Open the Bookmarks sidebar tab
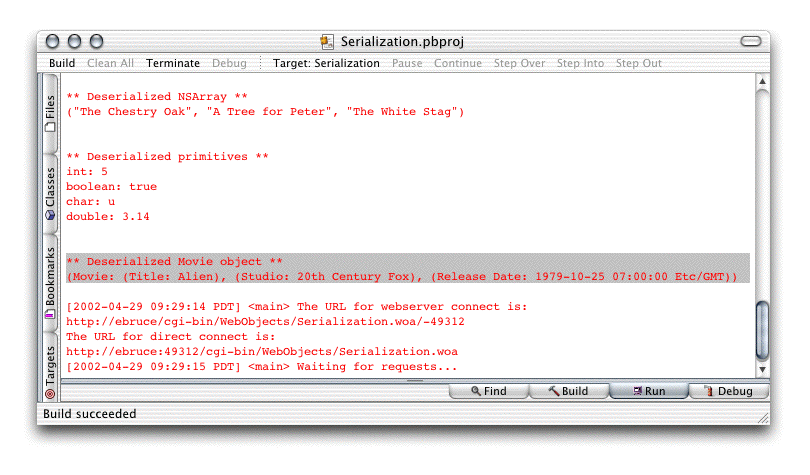 50,283
